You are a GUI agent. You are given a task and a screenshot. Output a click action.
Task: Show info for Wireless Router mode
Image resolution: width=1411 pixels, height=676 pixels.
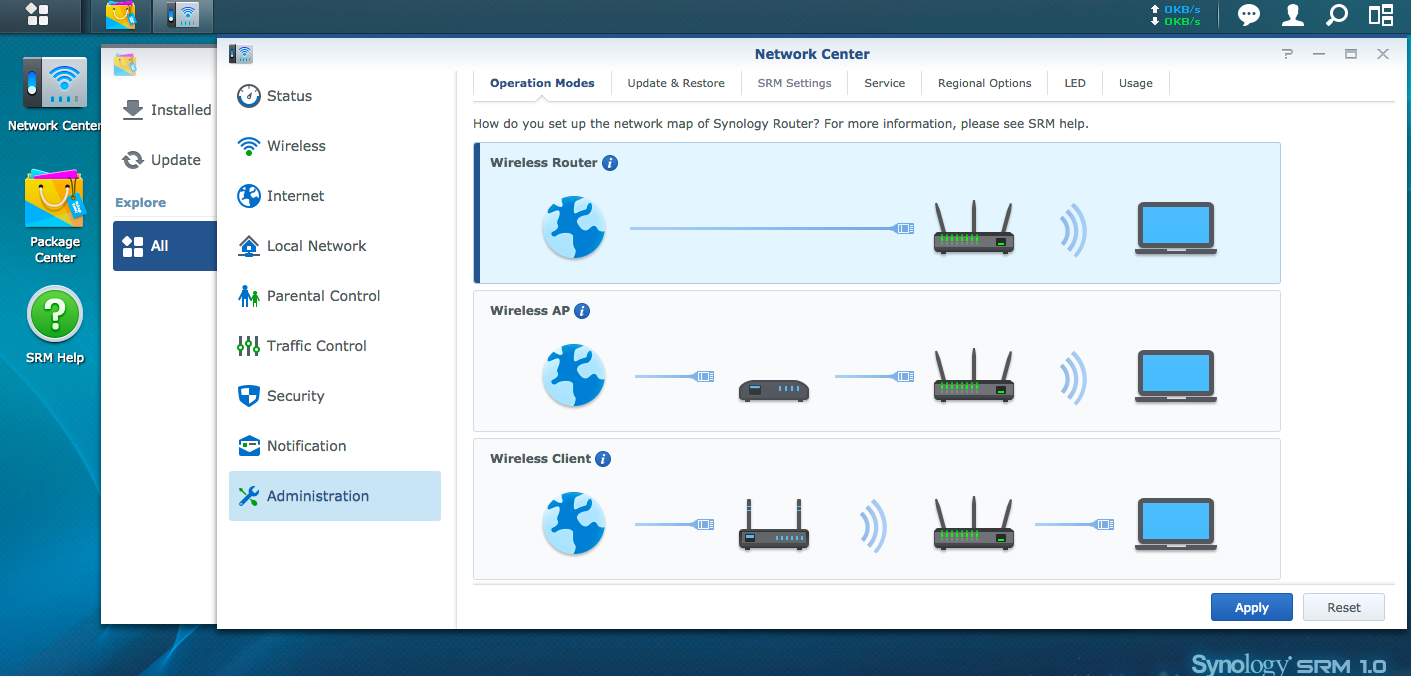[610, 163]
